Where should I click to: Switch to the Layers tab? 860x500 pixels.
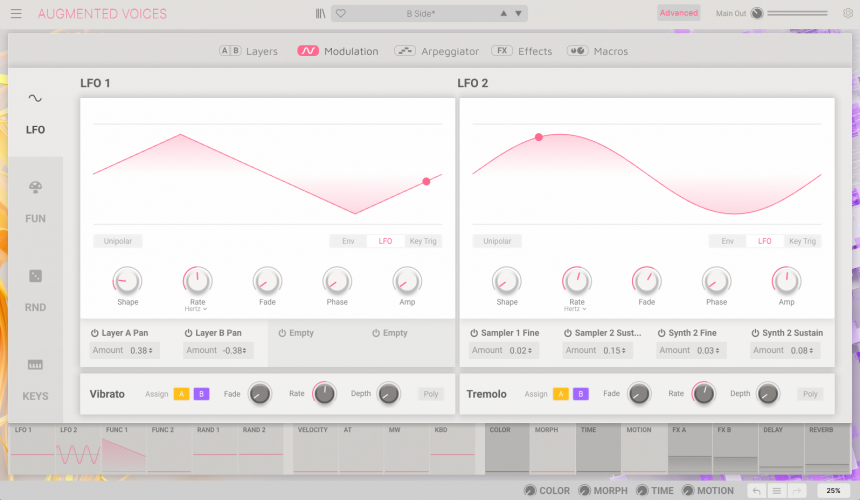tap(248, 51)
